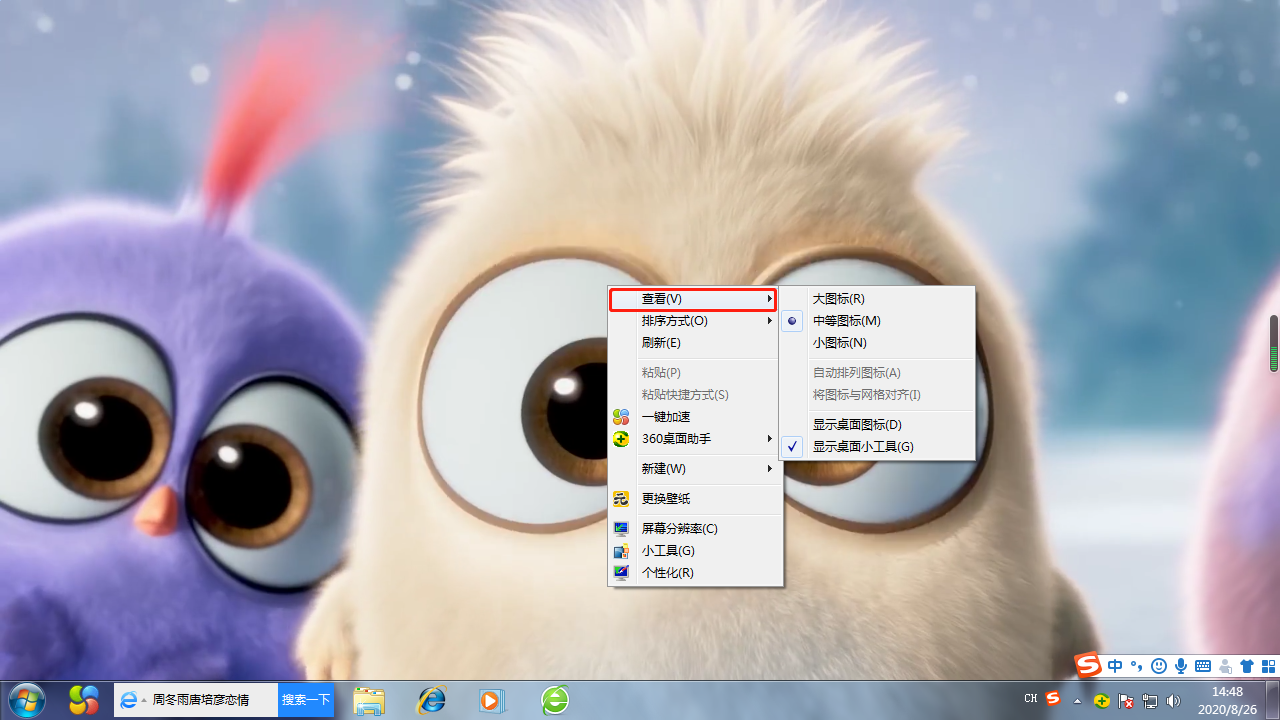The width and height of the screenshot is (1280, 720).
Task: Expand the 新建(W) submenu arrow
Action: click(770, 469)
